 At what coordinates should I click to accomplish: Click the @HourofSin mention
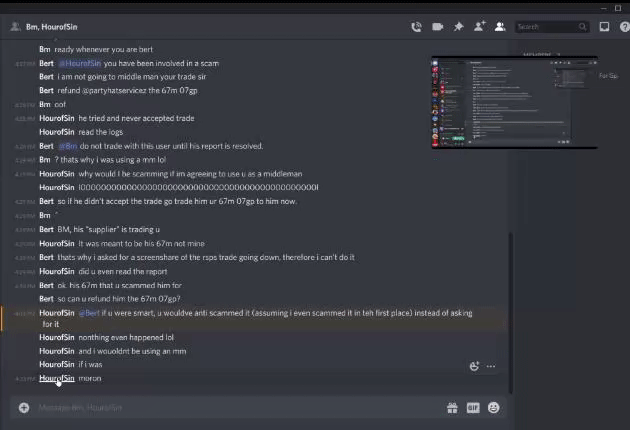coord(80,63)
